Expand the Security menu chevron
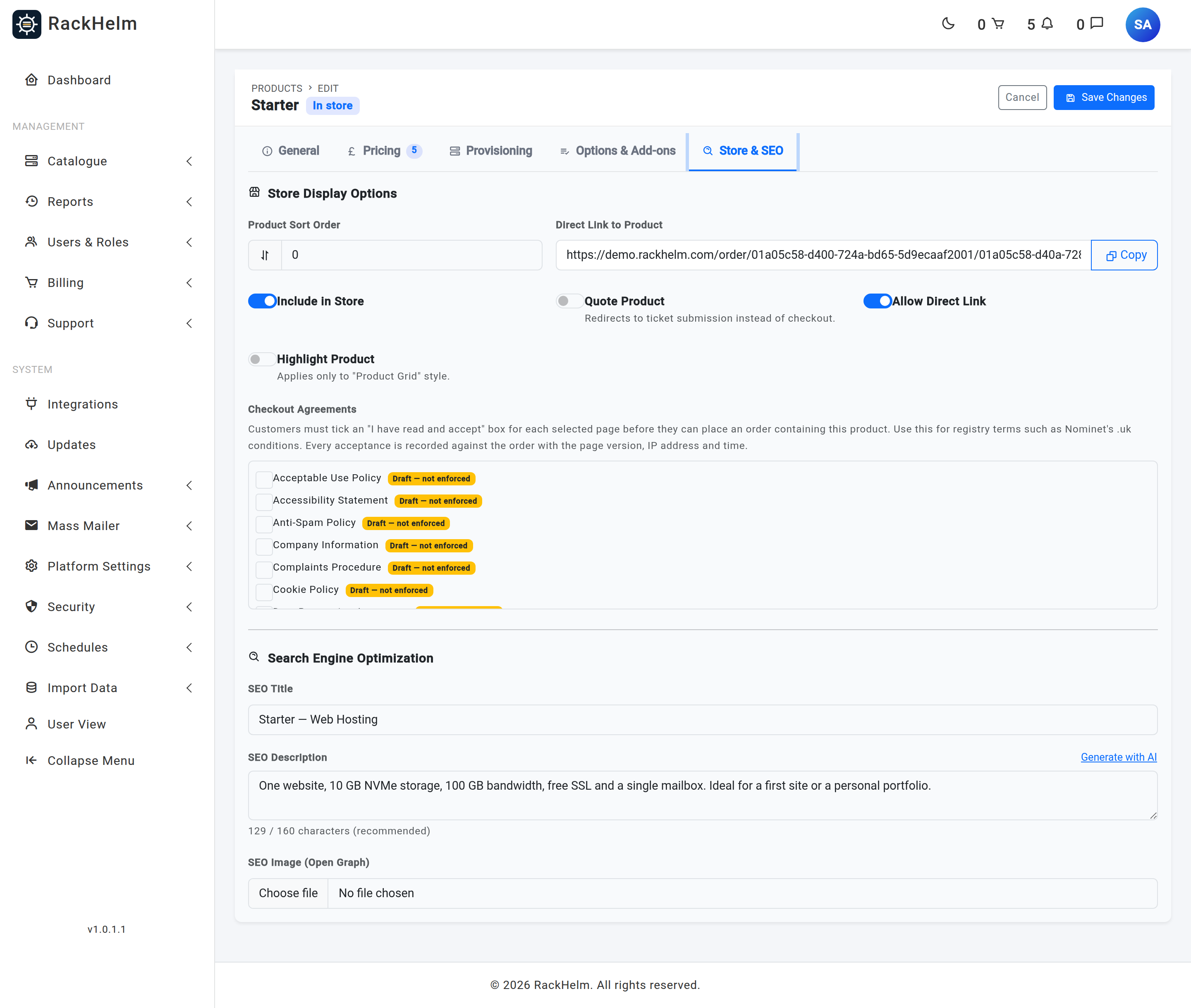 click(x=189, y=607)
